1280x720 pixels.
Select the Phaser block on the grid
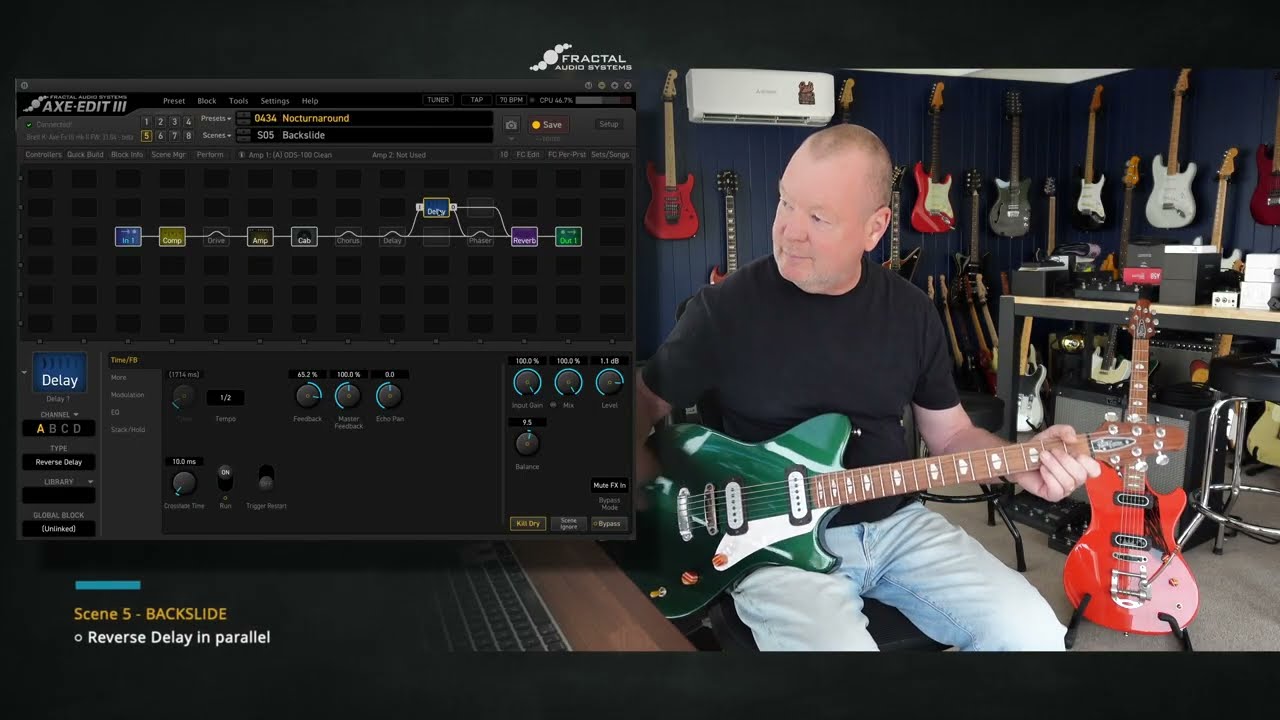point(480,237)
